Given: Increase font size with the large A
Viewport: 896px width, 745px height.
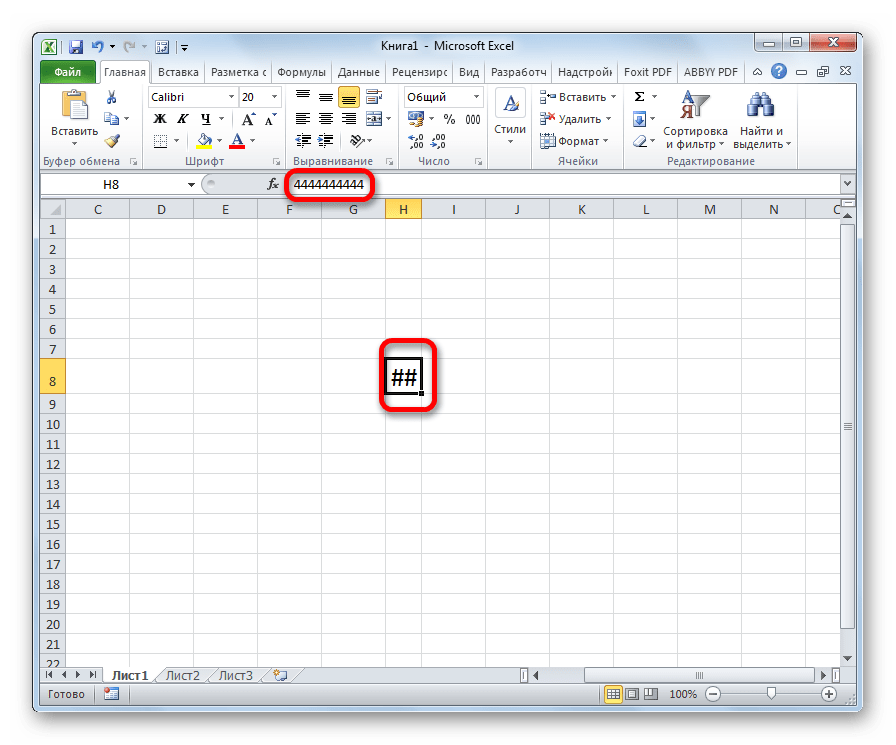Looking at the screenshot, I should (x=248, y=119).
